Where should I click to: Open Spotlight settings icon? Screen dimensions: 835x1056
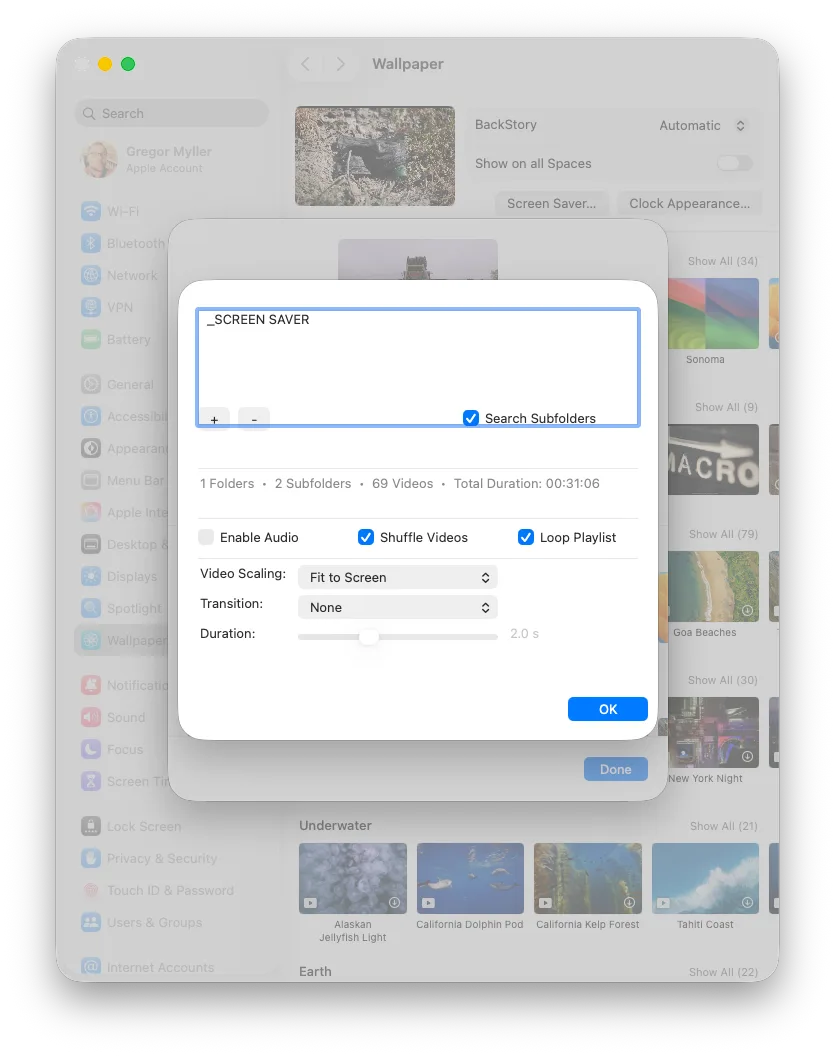[91, 608]
